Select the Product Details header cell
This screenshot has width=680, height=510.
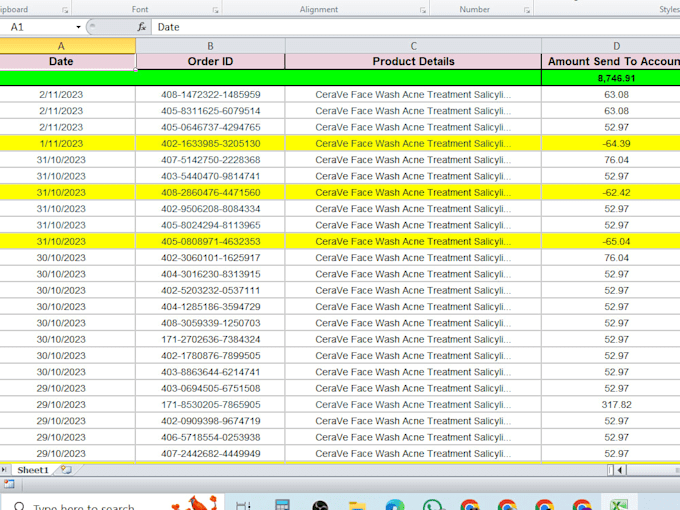click(x=413, y=61)
